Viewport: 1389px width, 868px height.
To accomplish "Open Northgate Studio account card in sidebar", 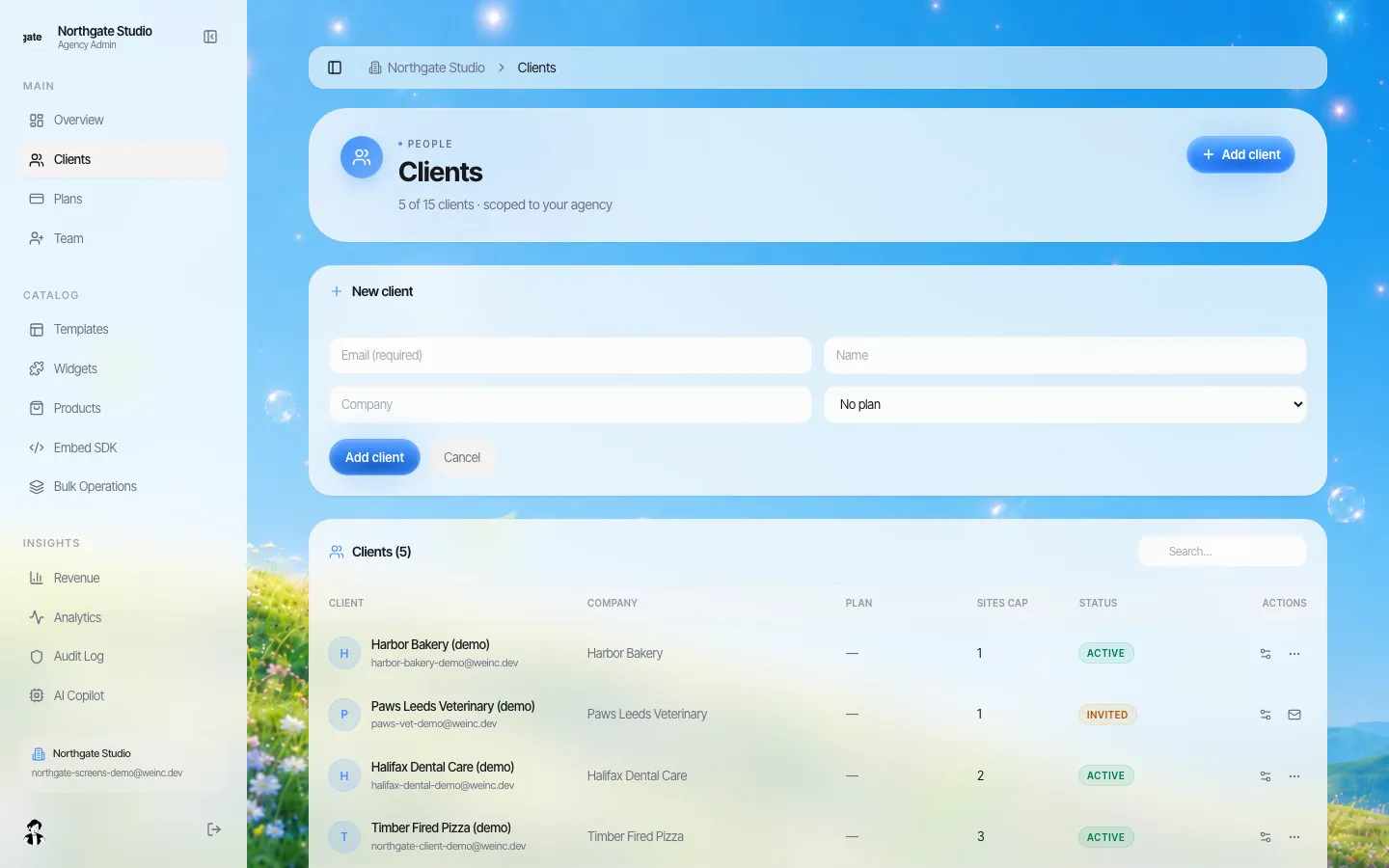I will pyautogui.click(x=123, y=763).
